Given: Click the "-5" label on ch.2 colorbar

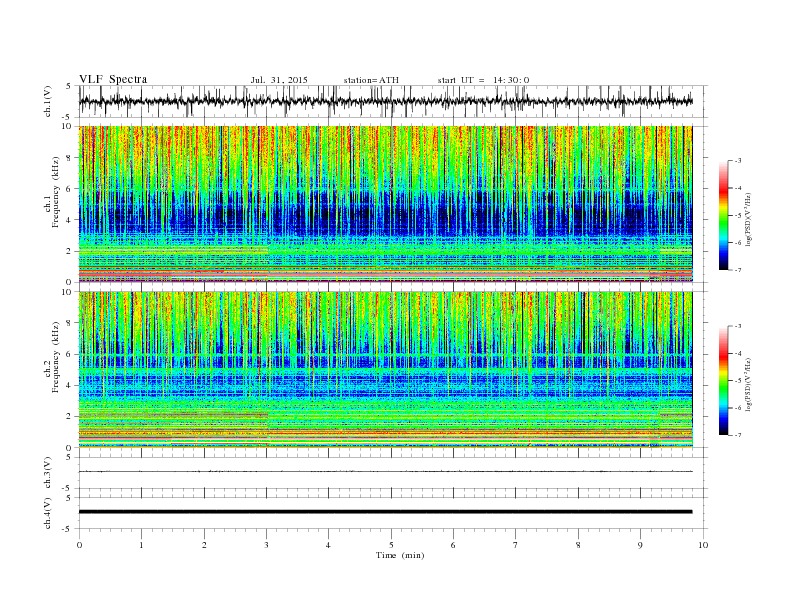Looking at the screenshot, I should 738,381.
